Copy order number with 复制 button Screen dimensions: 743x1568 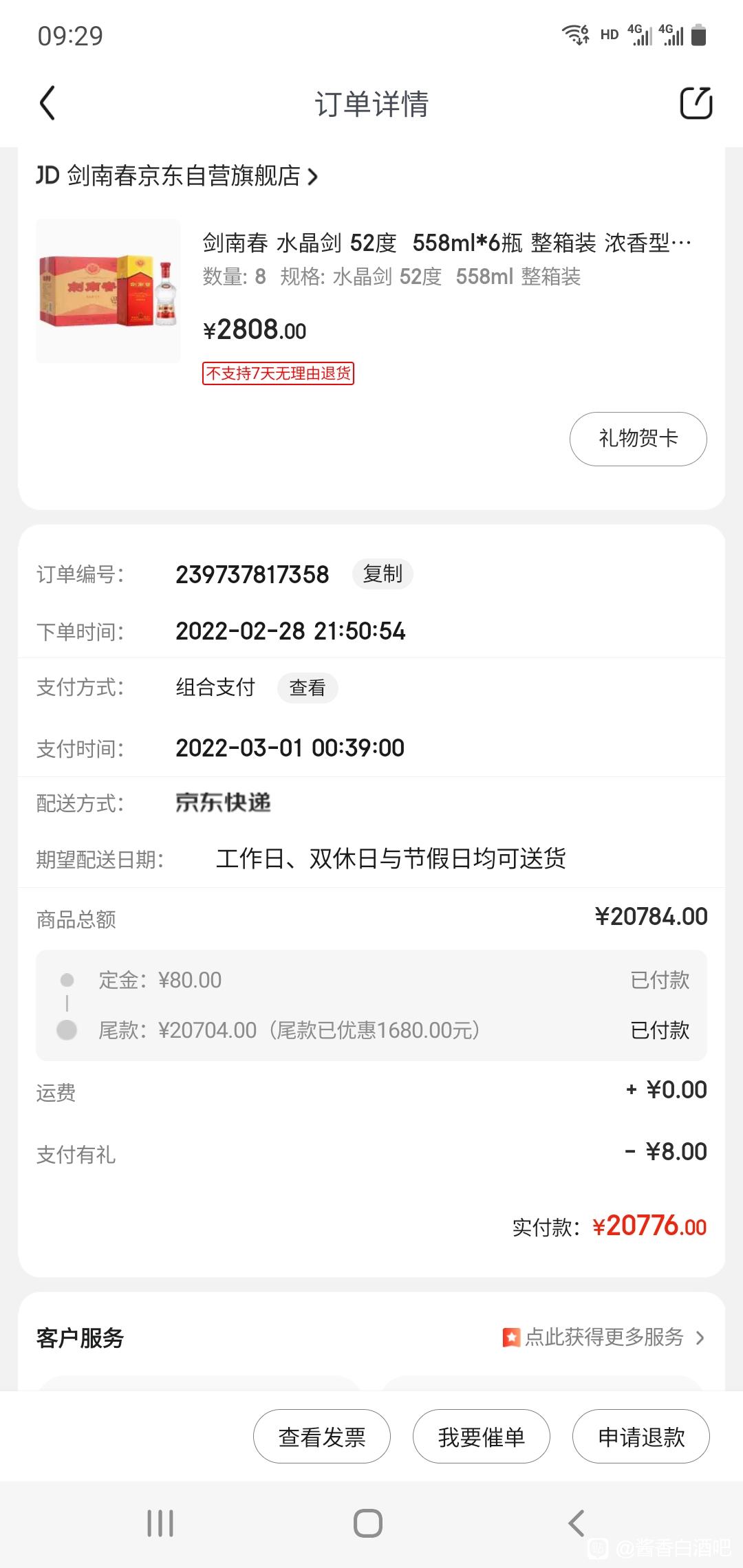(383, 574)
